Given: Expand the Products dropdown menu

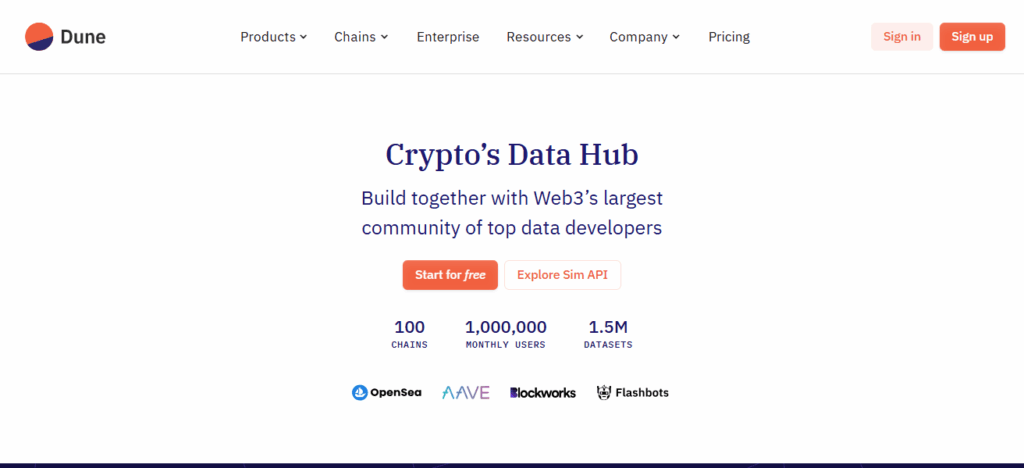Looking at the screenshot, I should (274, 37).
